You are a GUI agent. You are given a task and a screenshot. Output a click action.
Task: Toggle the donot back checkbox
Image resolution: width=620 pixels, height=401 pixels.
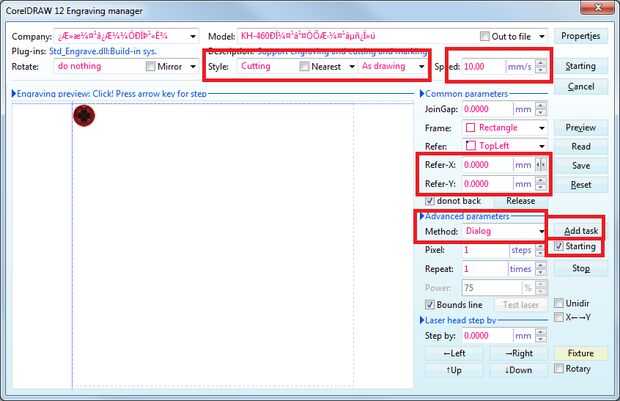(430, 201)
